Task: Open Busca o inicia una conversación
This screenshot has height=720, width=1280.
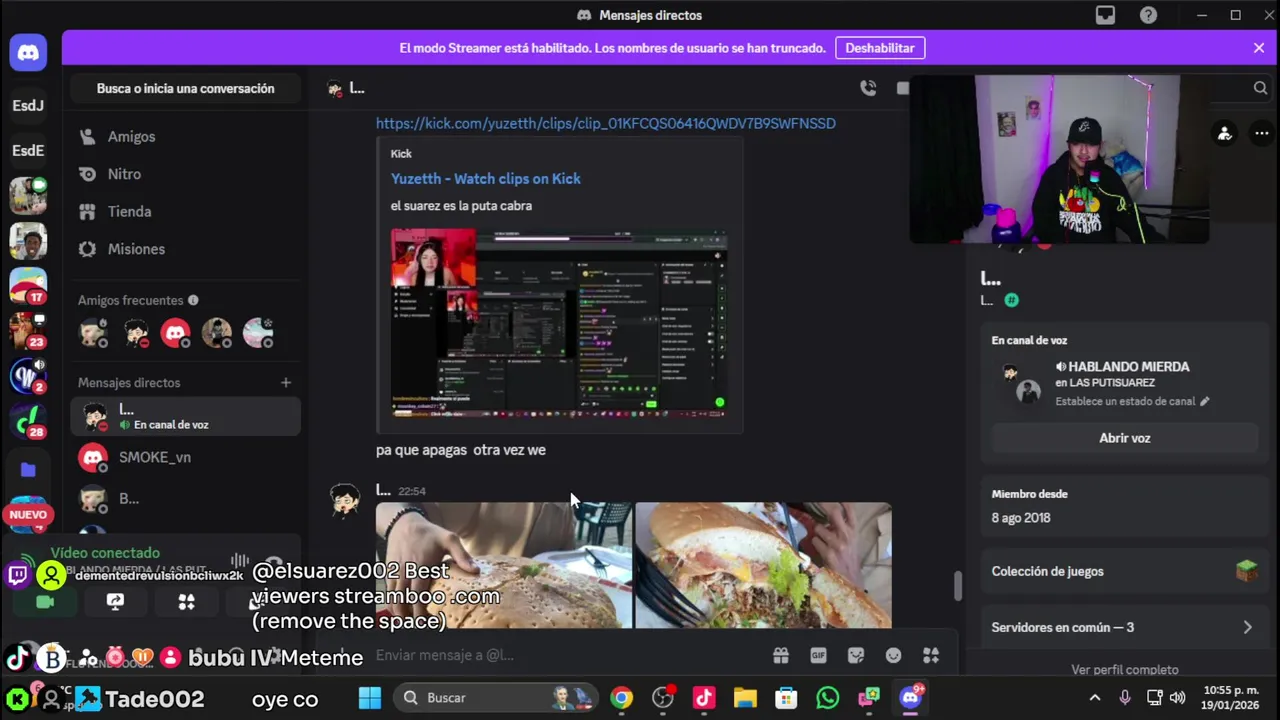Action: [185, 88]
